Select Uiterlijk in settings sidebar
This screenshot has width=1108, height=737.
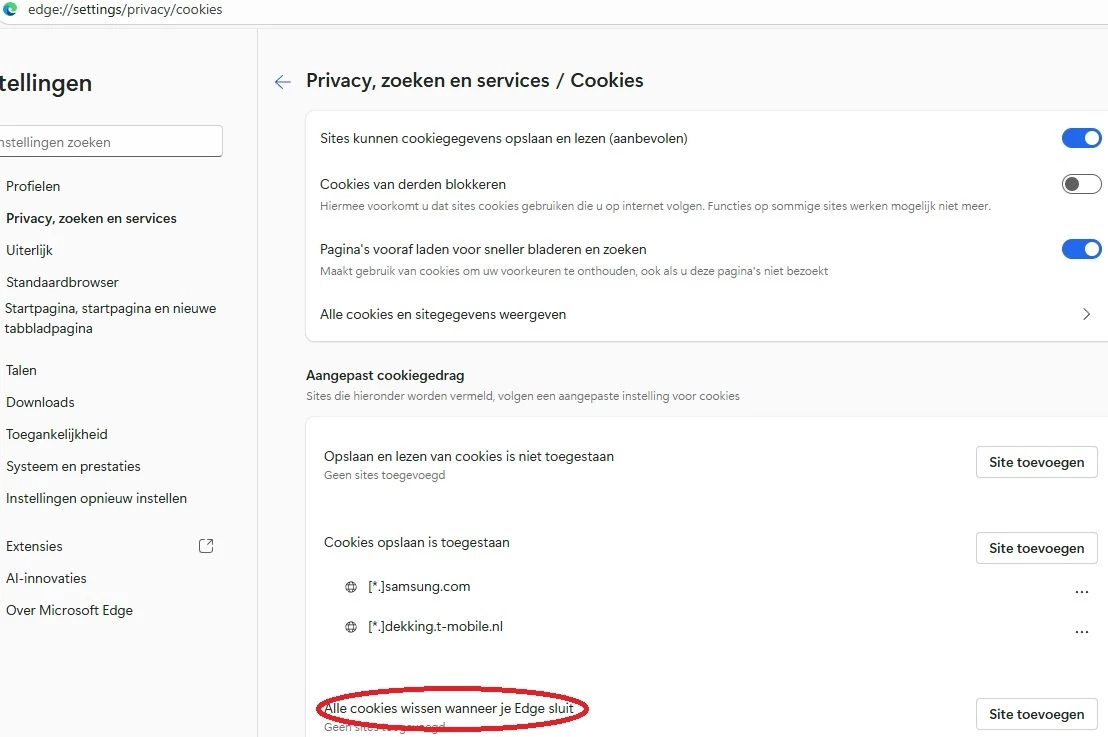29,250
